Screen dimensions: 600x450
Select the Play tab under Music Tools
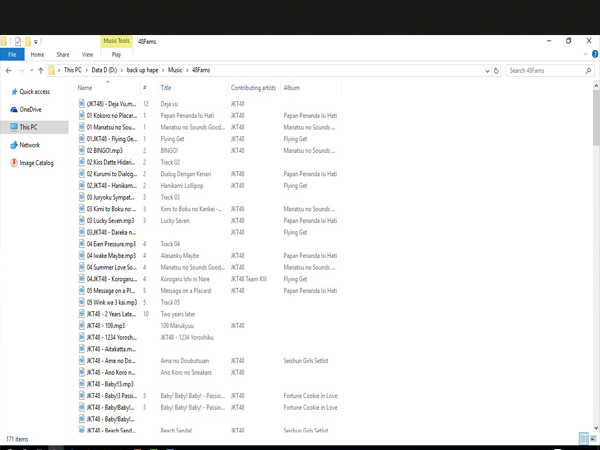[116, 54]
